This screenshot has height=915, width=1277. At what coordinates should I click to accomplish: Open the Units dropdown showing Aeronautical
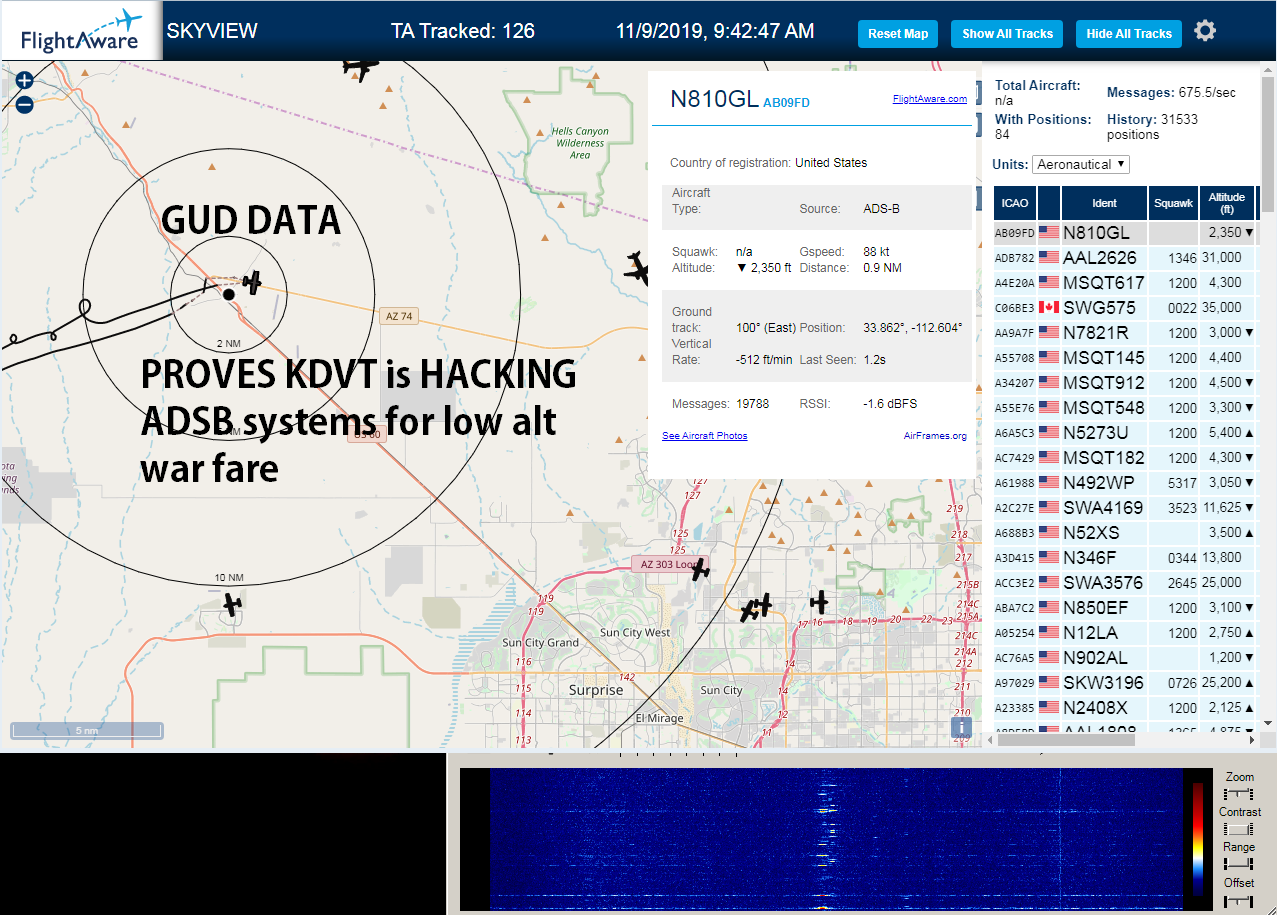pos(1081,164)
